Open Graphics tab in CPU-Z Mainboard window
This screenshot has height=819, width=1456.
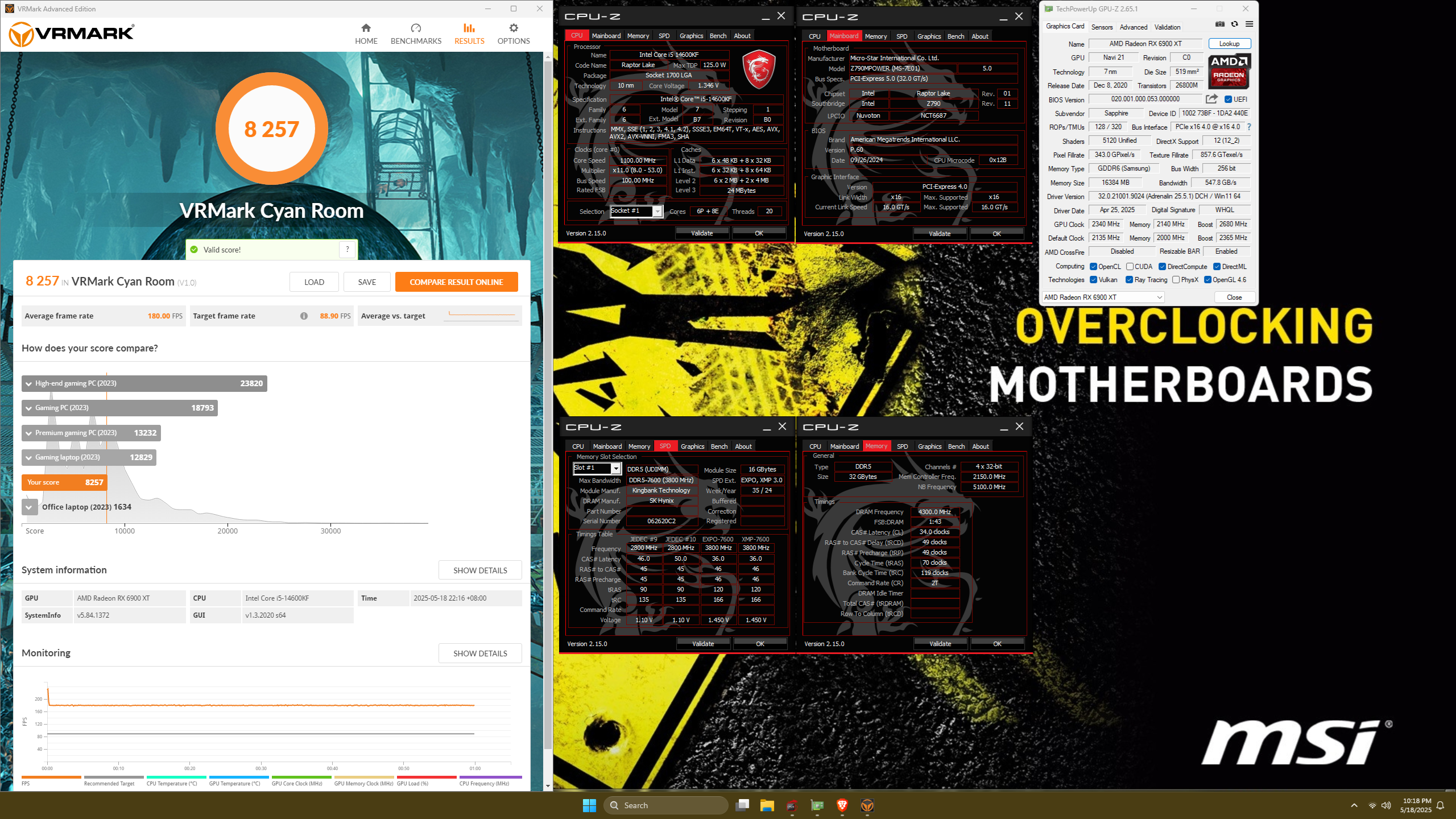tap(929, 36)
